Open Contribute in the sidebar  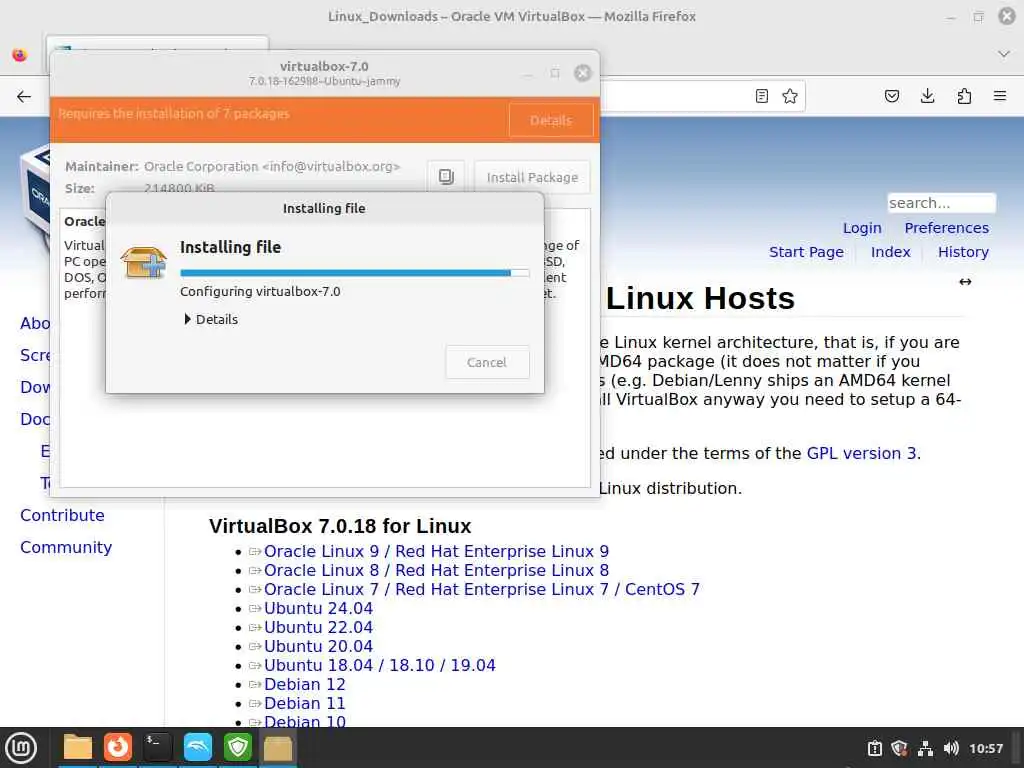(x=62, y=515)
